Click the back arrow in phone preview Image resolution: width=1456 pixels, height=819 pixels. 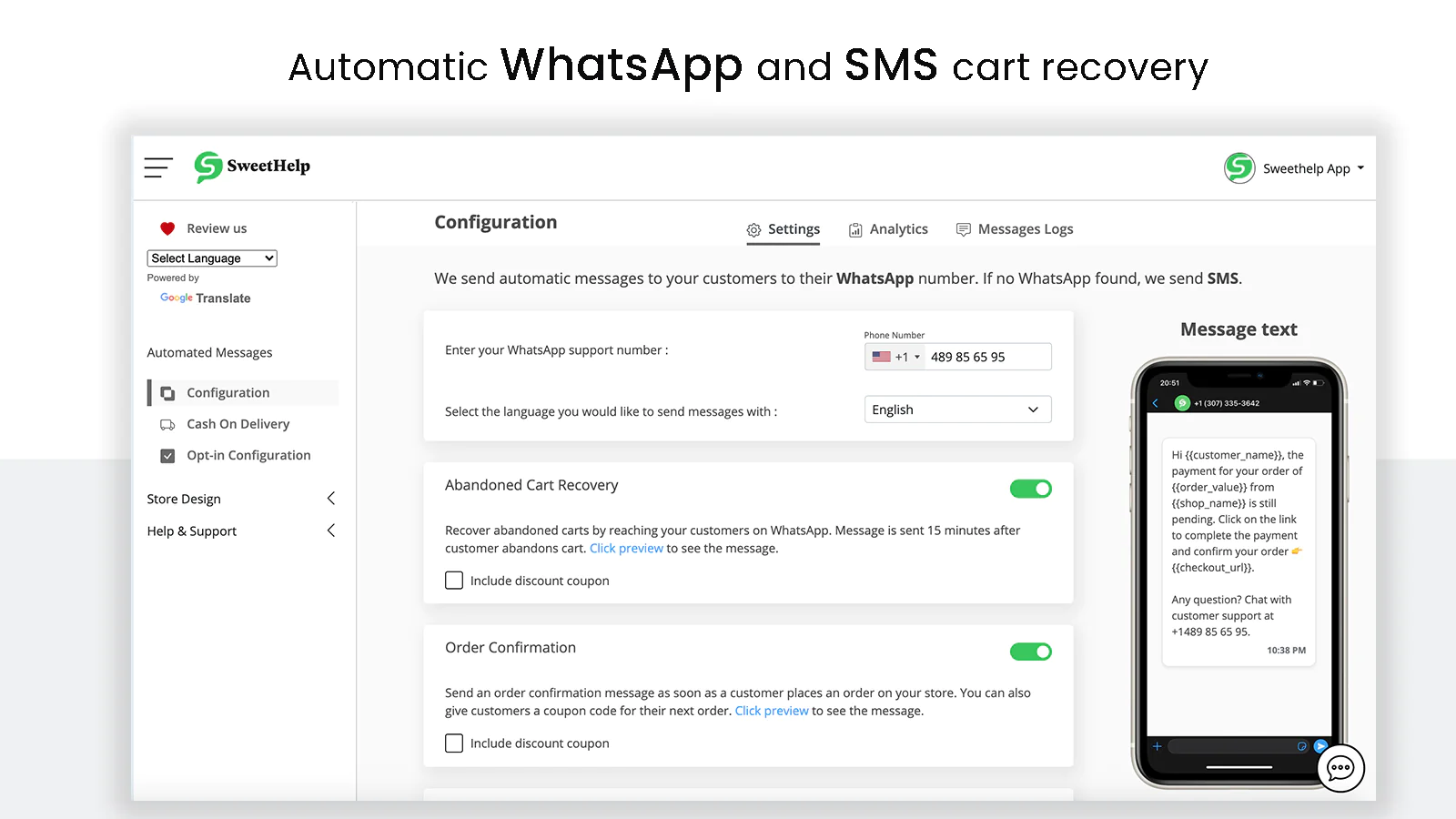(x=1156, y=403)
